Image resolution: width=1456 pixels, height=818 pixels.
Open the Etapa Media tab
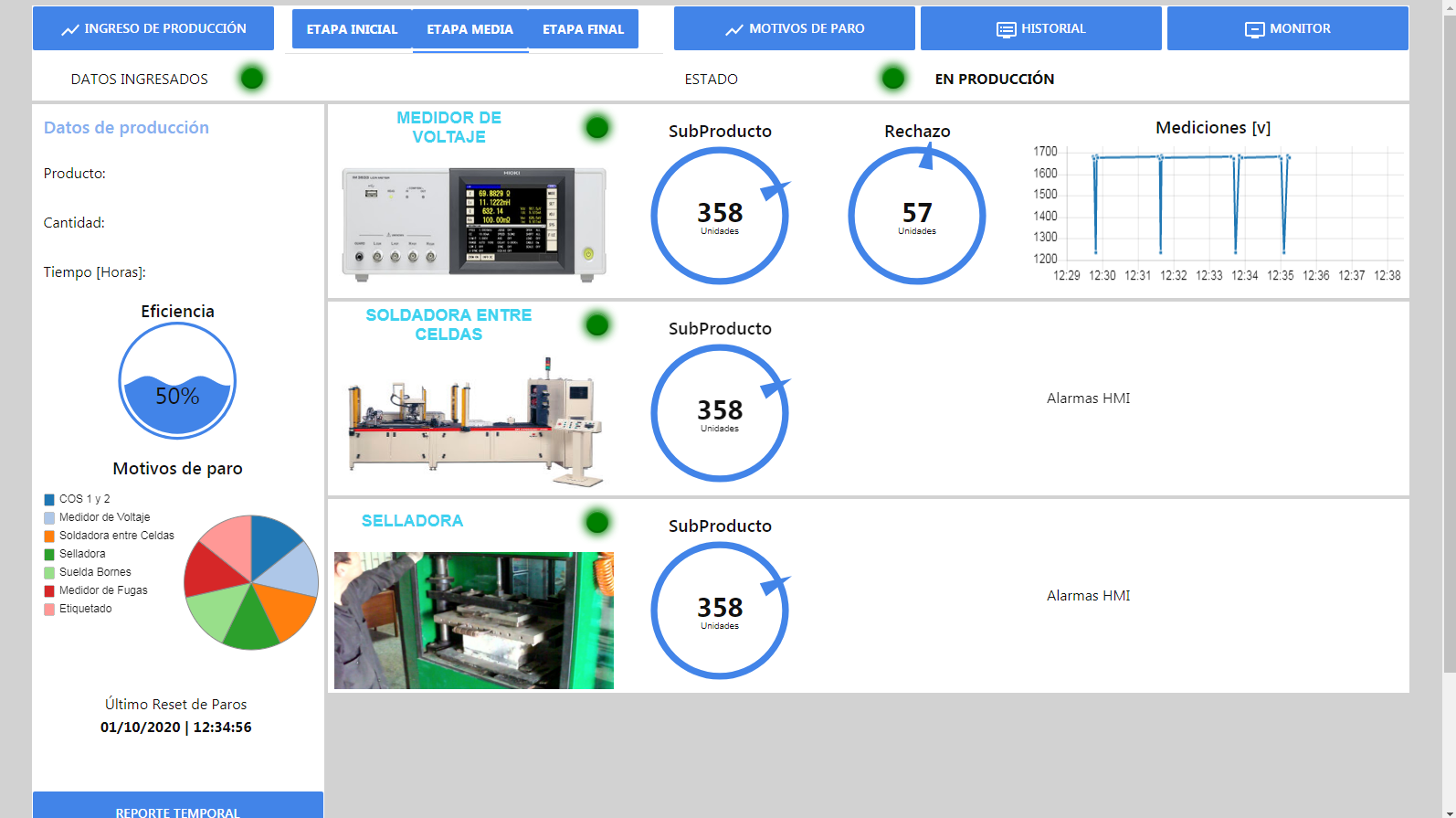pos(470,29)
